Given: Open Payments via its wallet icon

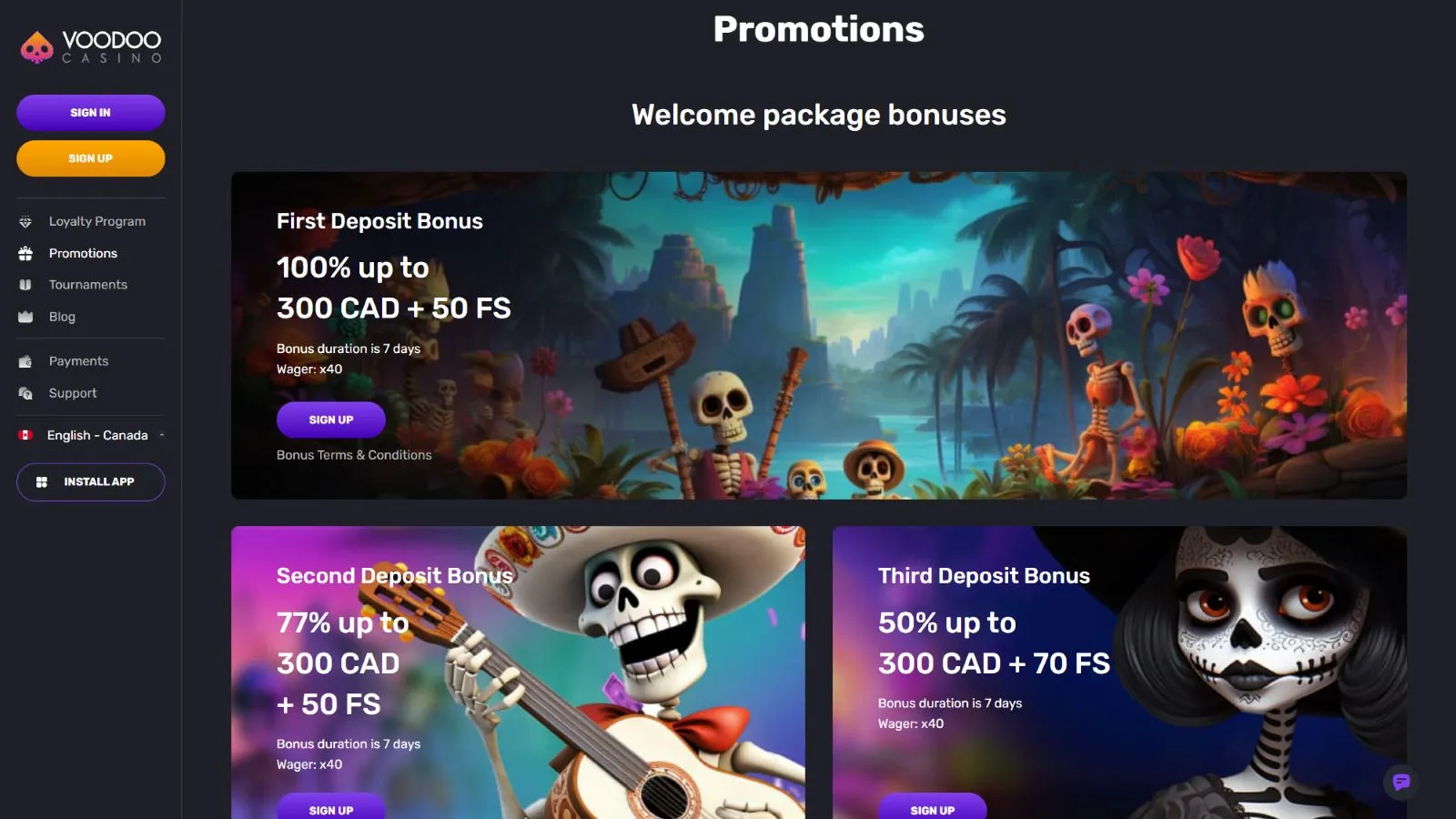Looking at the screenshot, I should (x=25, y=361).
